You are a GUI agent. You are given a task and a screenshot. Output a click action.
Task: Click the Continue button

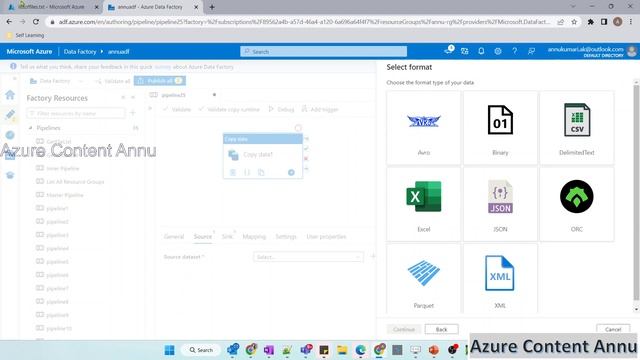tap(404, 329)
